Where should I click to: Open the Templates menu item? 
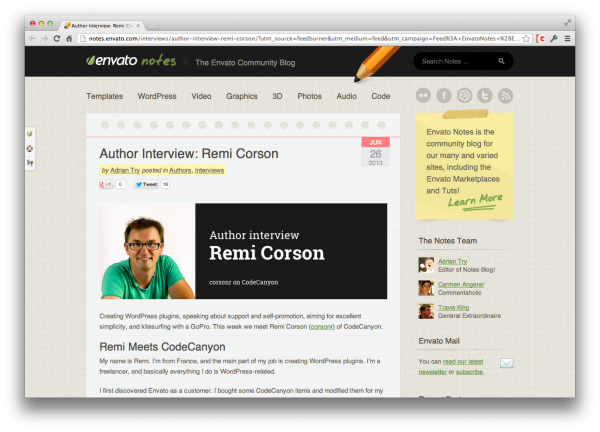pos(104,96)
